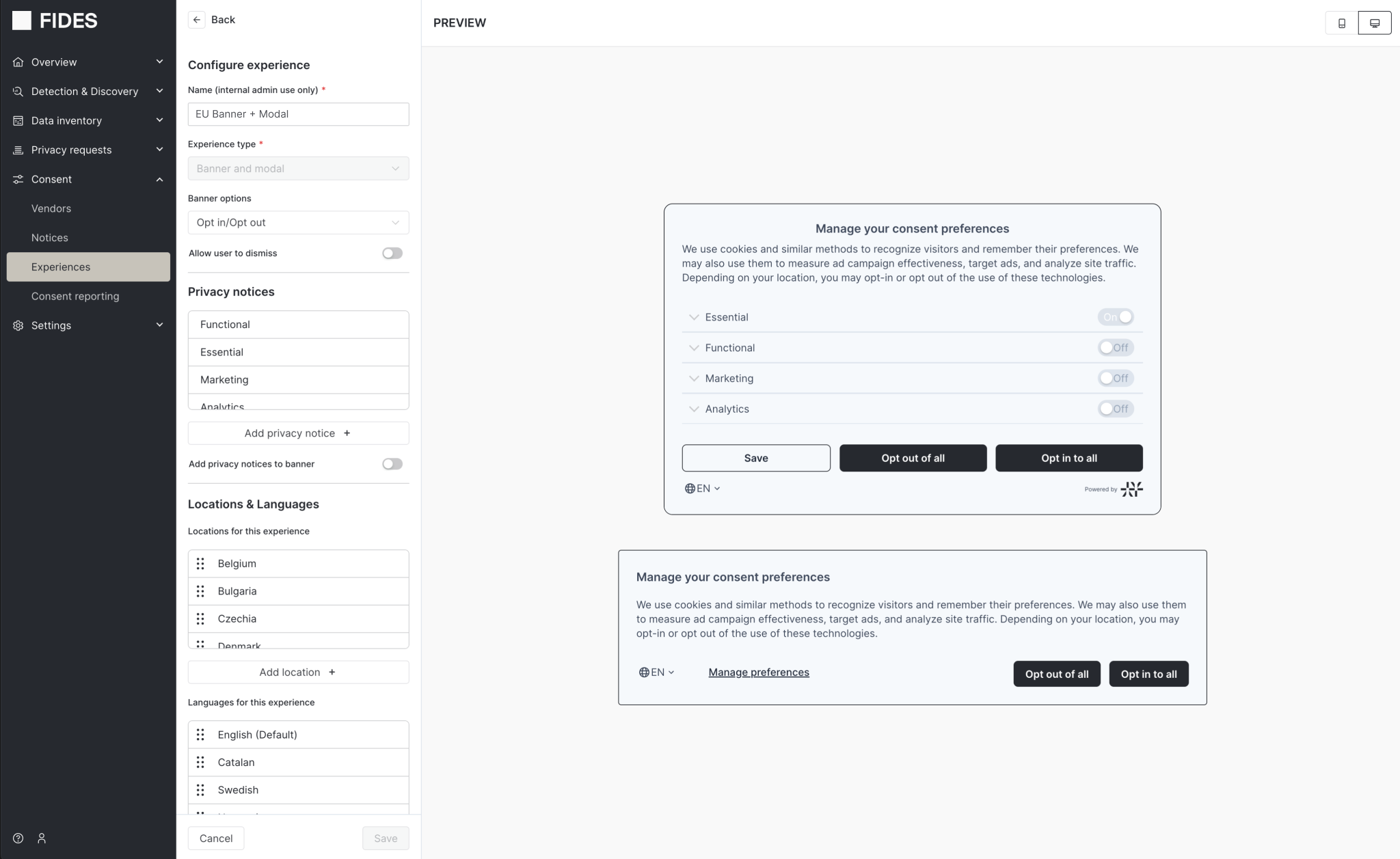The width and height of the screenshot is (1400, 859).
Task: Click the Add privacy notice button
Action: coord(298,433)
